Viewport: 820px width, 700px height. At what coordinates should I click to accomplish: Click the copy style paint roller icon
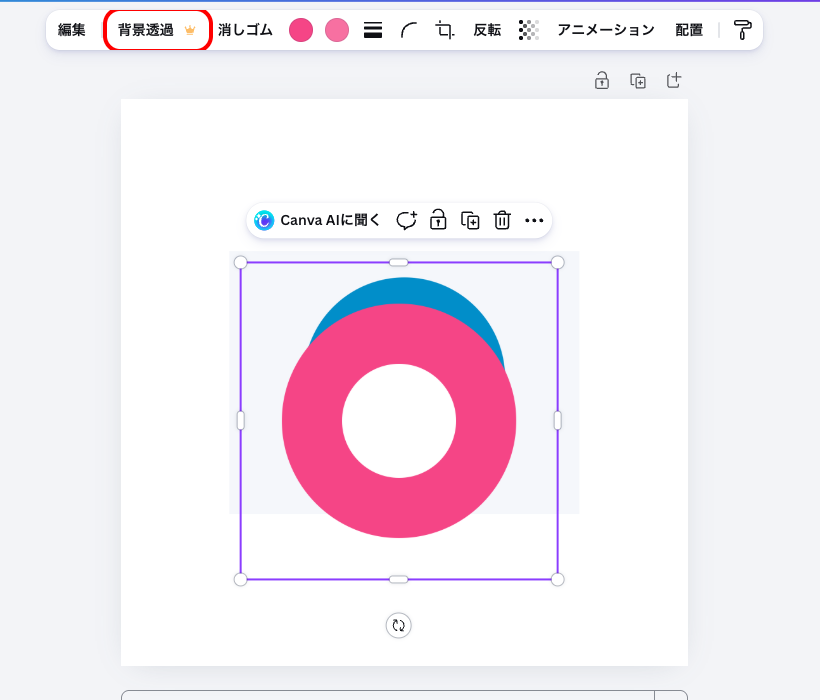pos(743,30)
